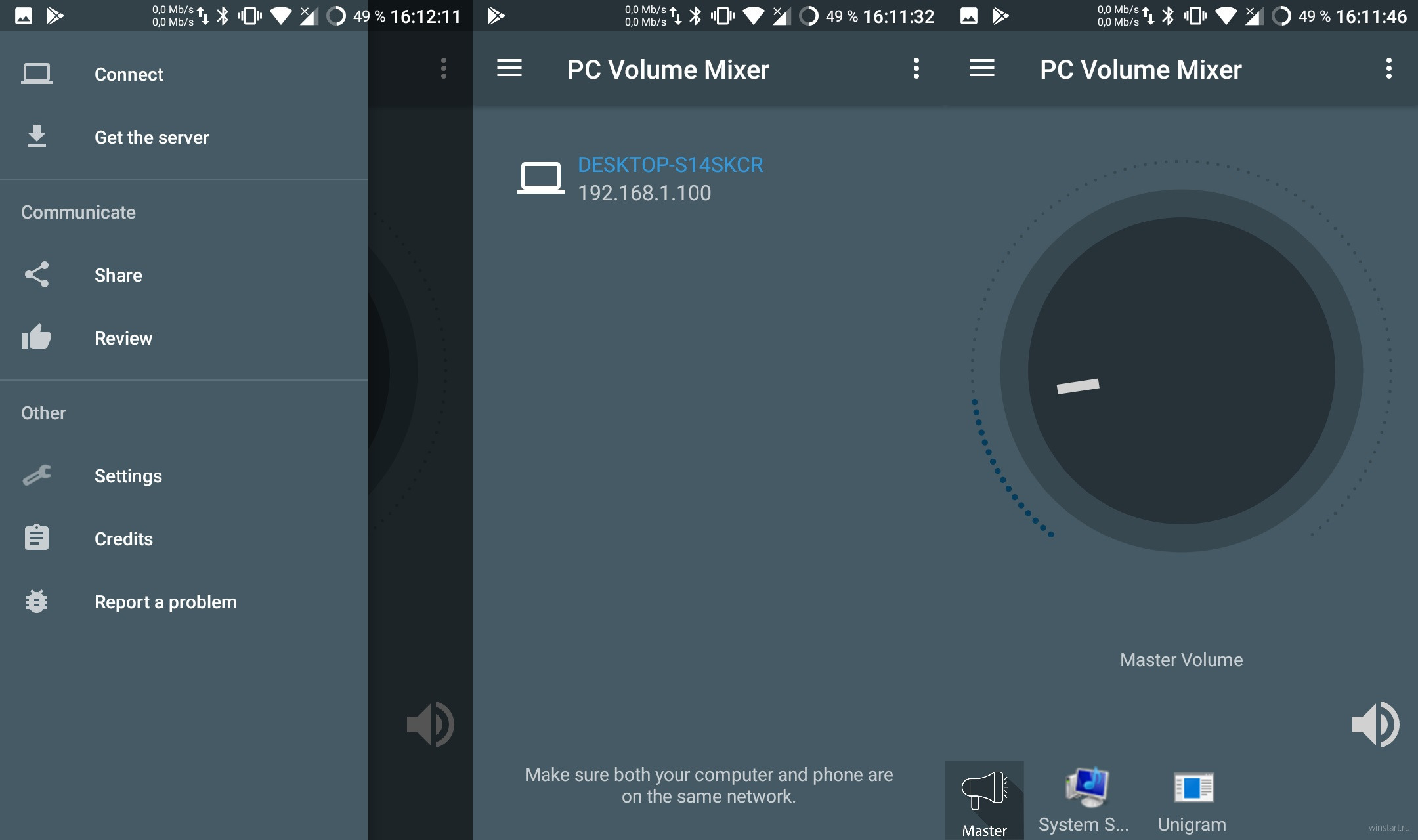Tap the clipboard icon beside Credits
The height and width of the screenshot is (840, 1418).
(37, 537)
